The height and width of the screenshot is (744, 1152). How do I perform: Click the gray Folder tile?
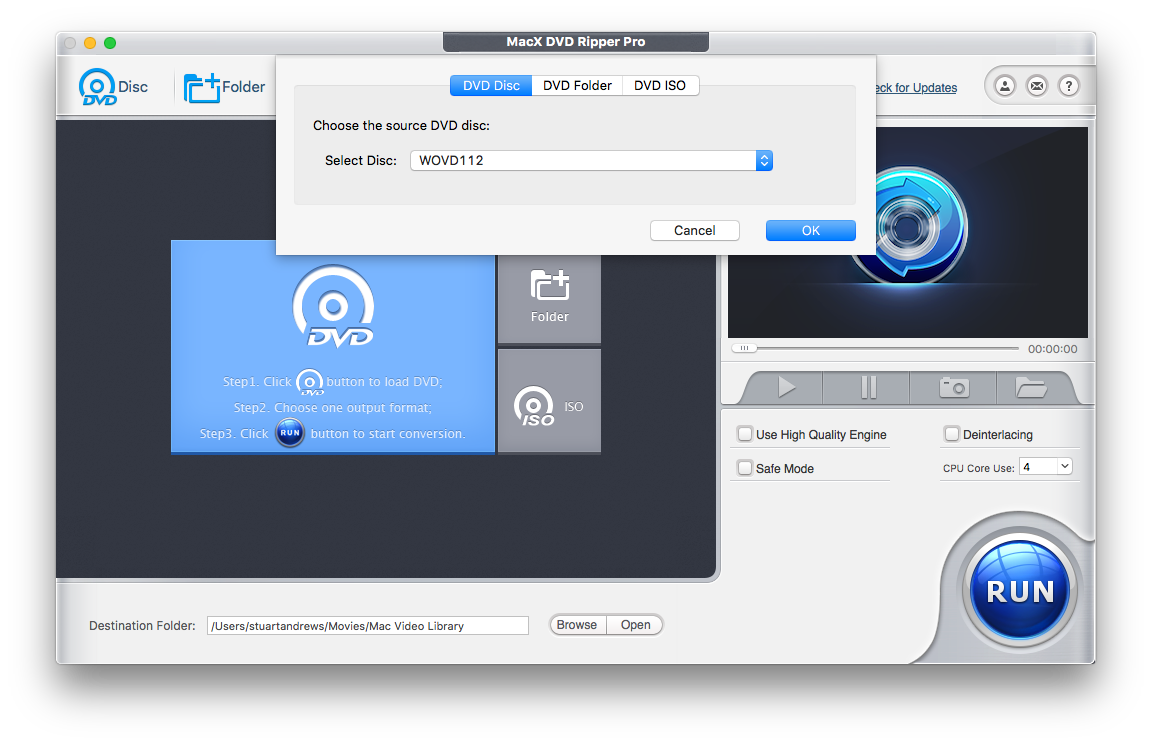[x=550, y=299]
